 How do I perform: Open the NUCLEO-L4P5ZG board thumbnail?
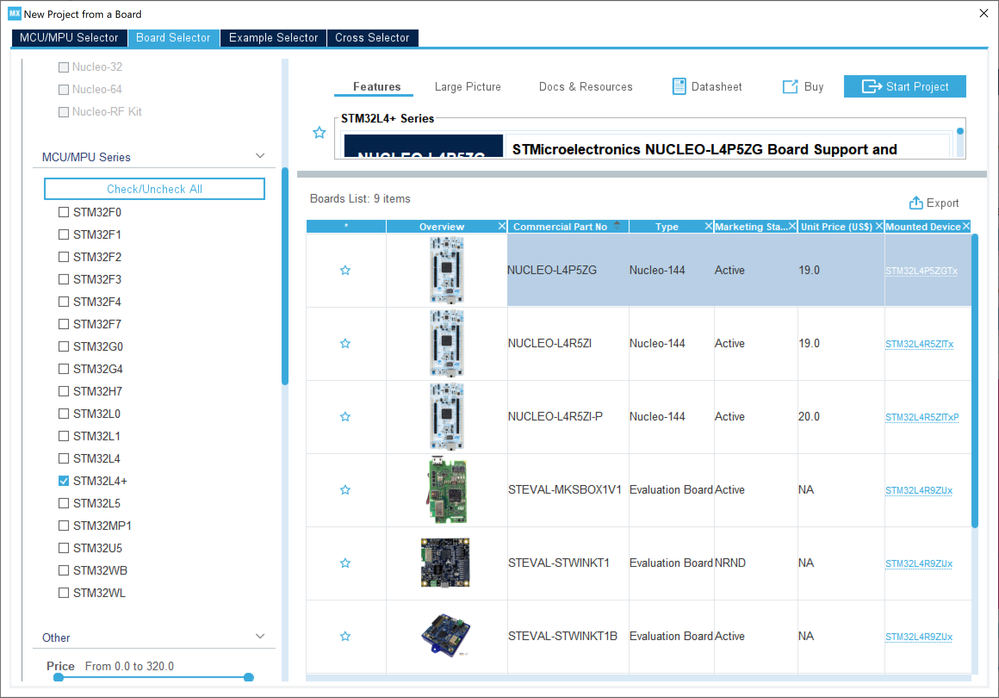tap(447, 270)
